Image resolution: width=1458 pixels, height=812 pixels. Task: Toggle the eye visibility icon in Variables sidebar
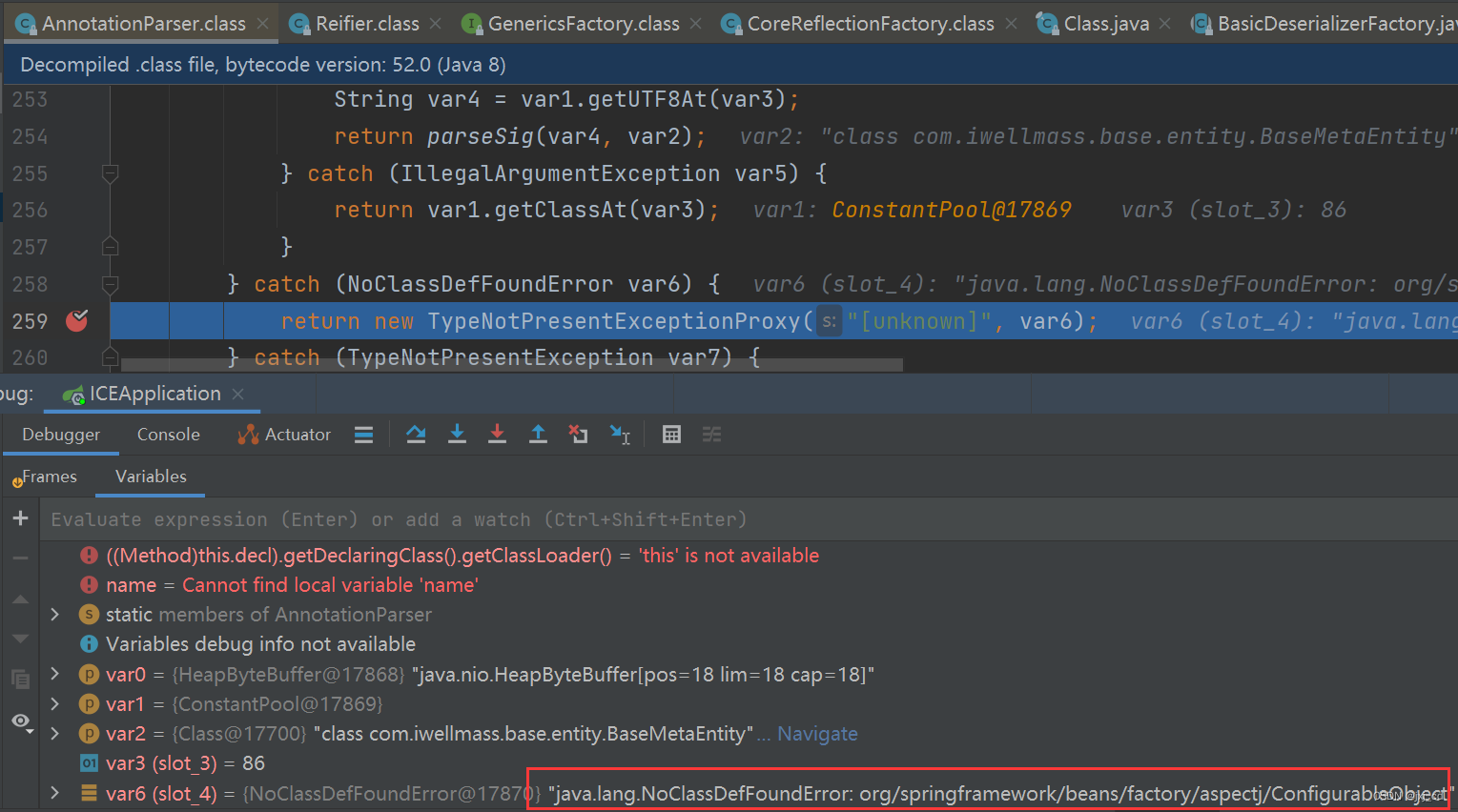coord(21,721)
